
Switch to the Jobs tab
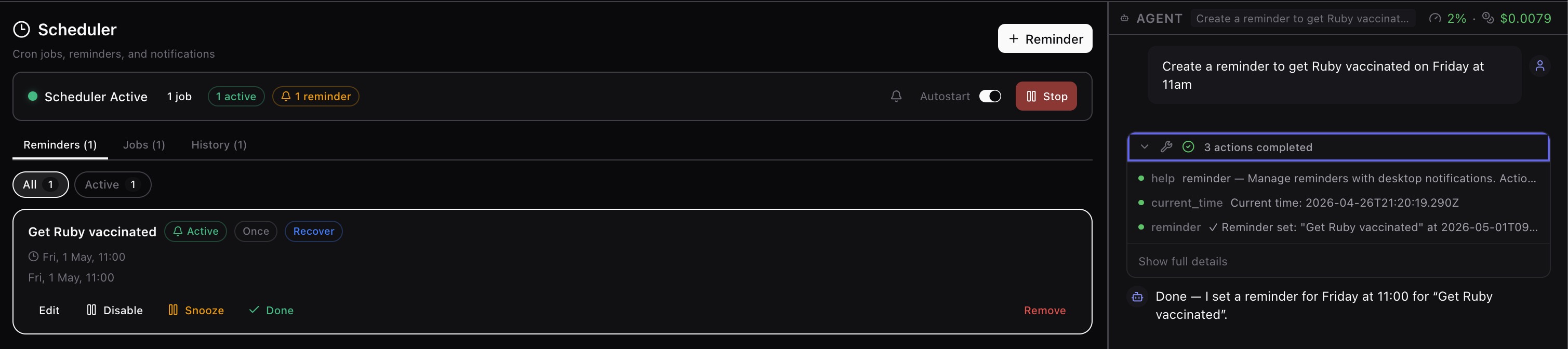tap(143, 145)
